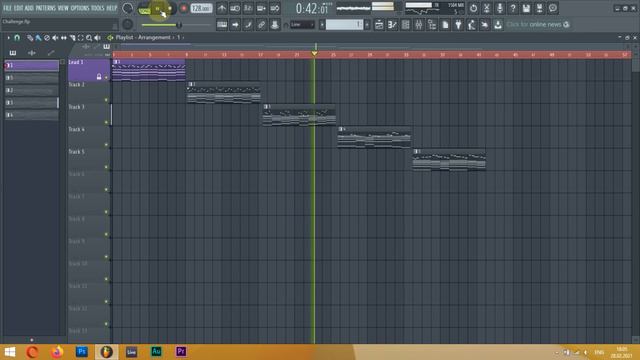
Task: Click the arrow right of pattern selector
Action: tap(367, 24)
